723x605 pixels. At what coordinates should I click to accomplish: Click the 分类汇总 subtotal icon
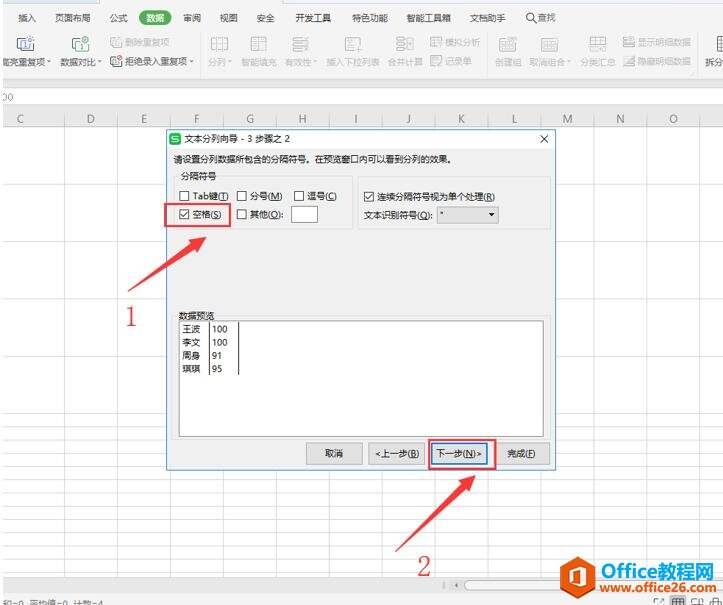(597, 45)
